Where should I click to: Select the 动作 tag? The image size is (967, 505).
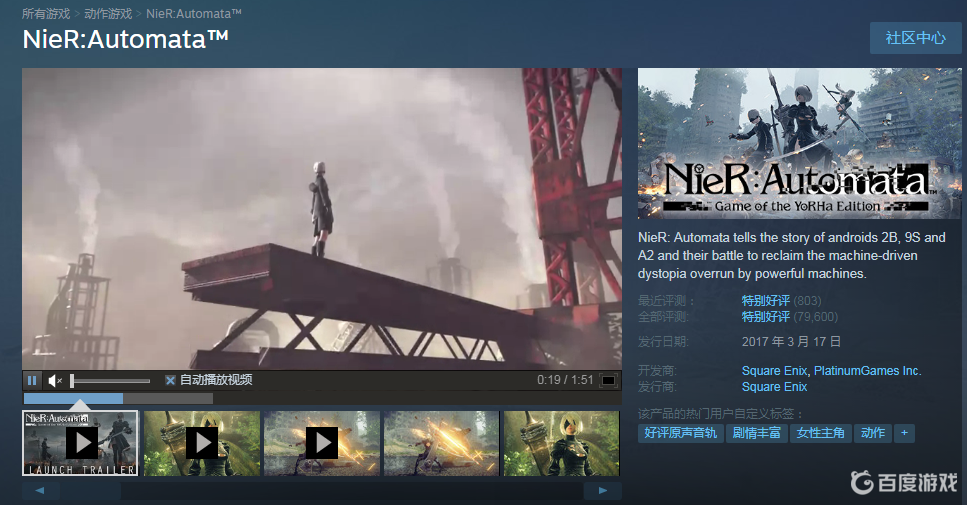coord(873,433)
